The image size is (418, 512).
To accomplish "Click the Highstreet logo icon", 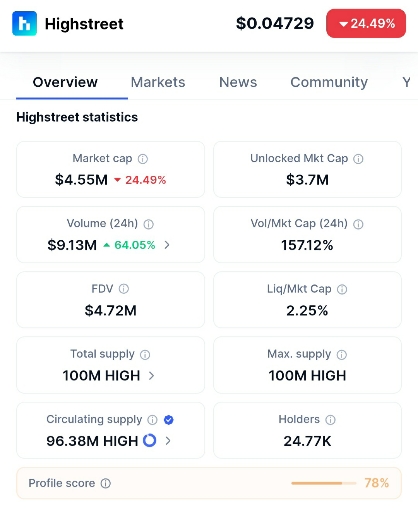I will point(24,23).
